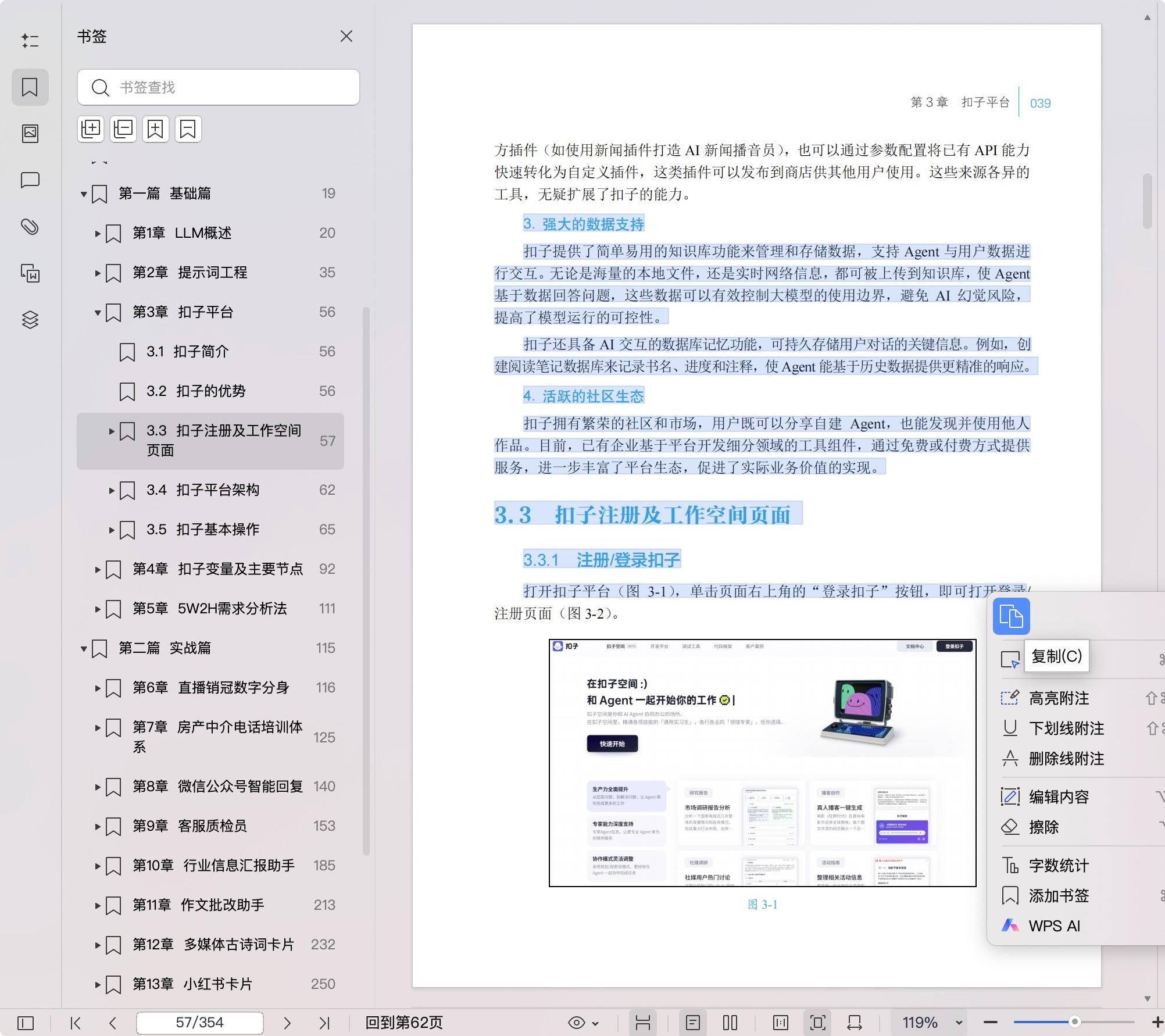Click the floating copy icon above the context menu
The height and width of the screenshot is (1036, 1165).
(1011, 616)
